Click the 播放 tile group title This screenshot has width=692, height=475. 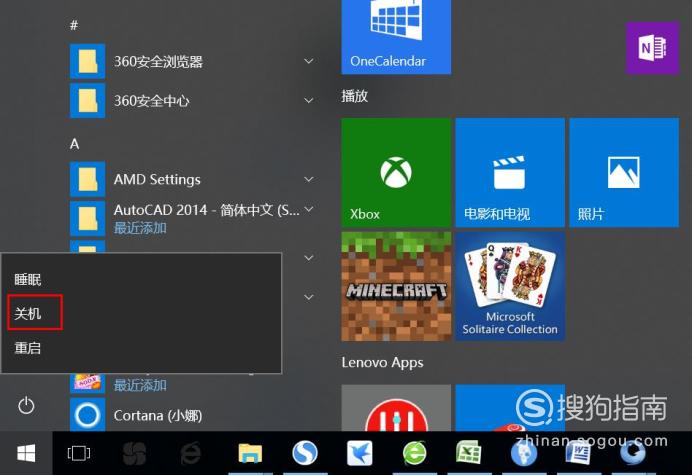point(354,96)
